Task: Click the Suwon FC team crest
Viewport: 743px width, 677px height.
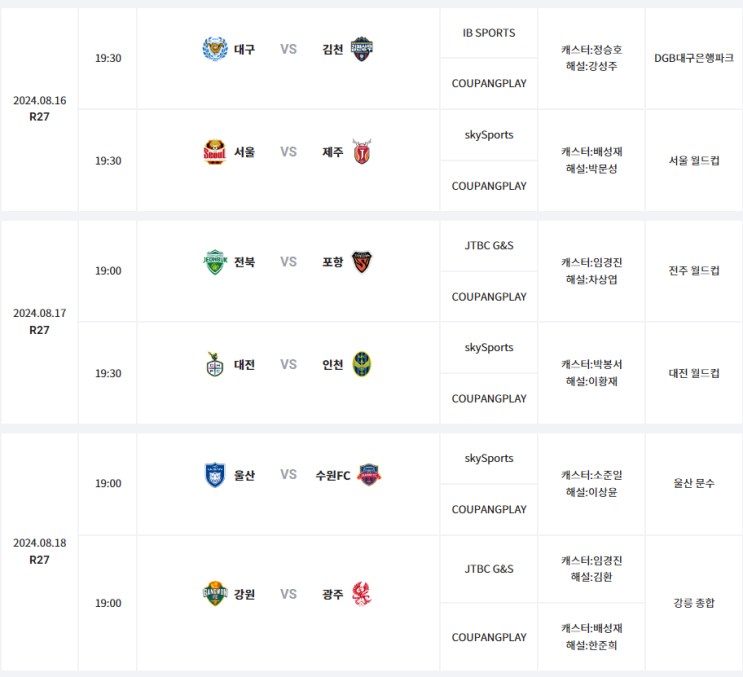Action: pyautogui.click(x=369, y=475)
